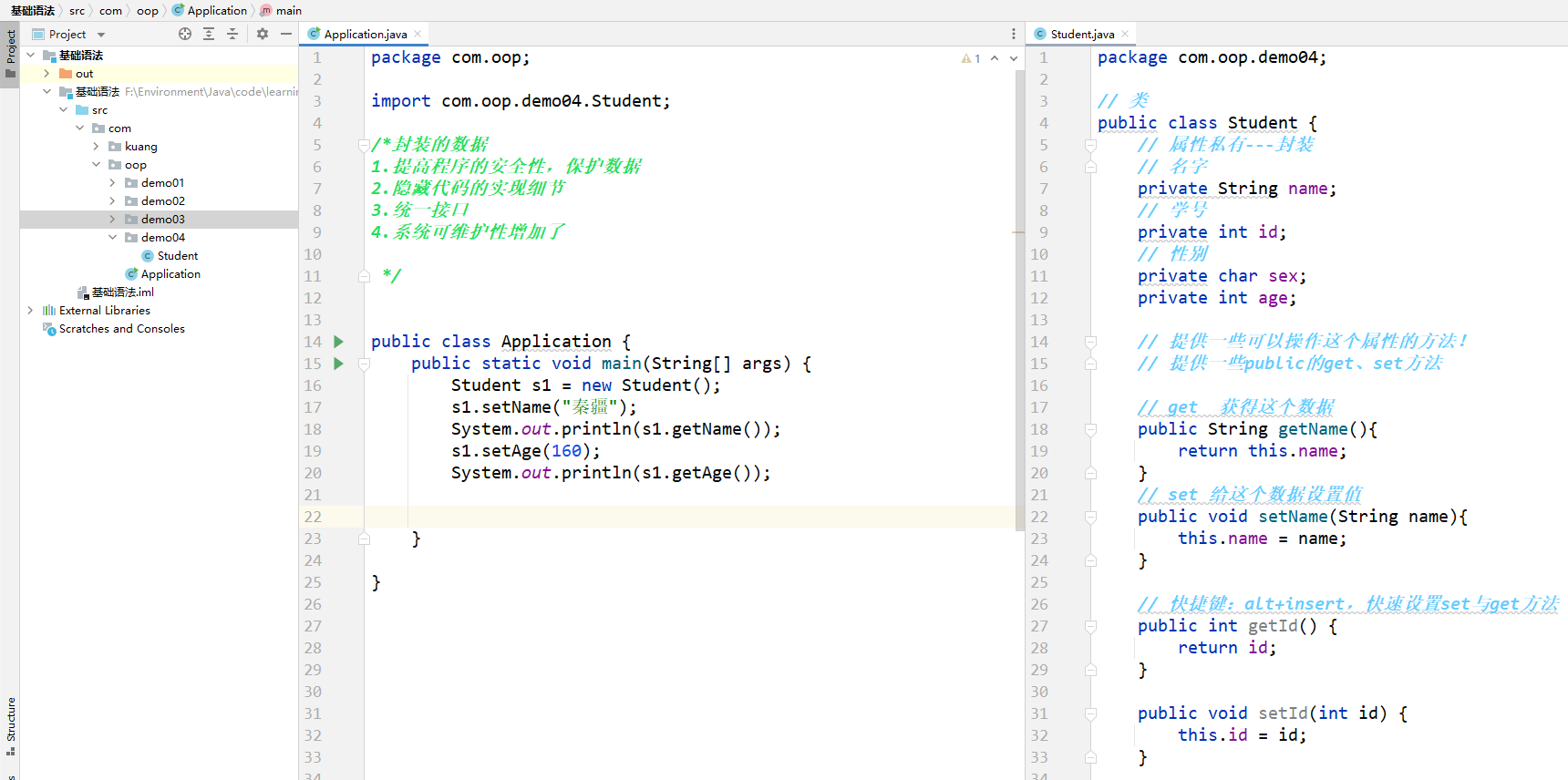Viewport: 1568px width, 780px height.
Task: Collapse the root 基础语法 tree node
Action: (x=31, y=56)
